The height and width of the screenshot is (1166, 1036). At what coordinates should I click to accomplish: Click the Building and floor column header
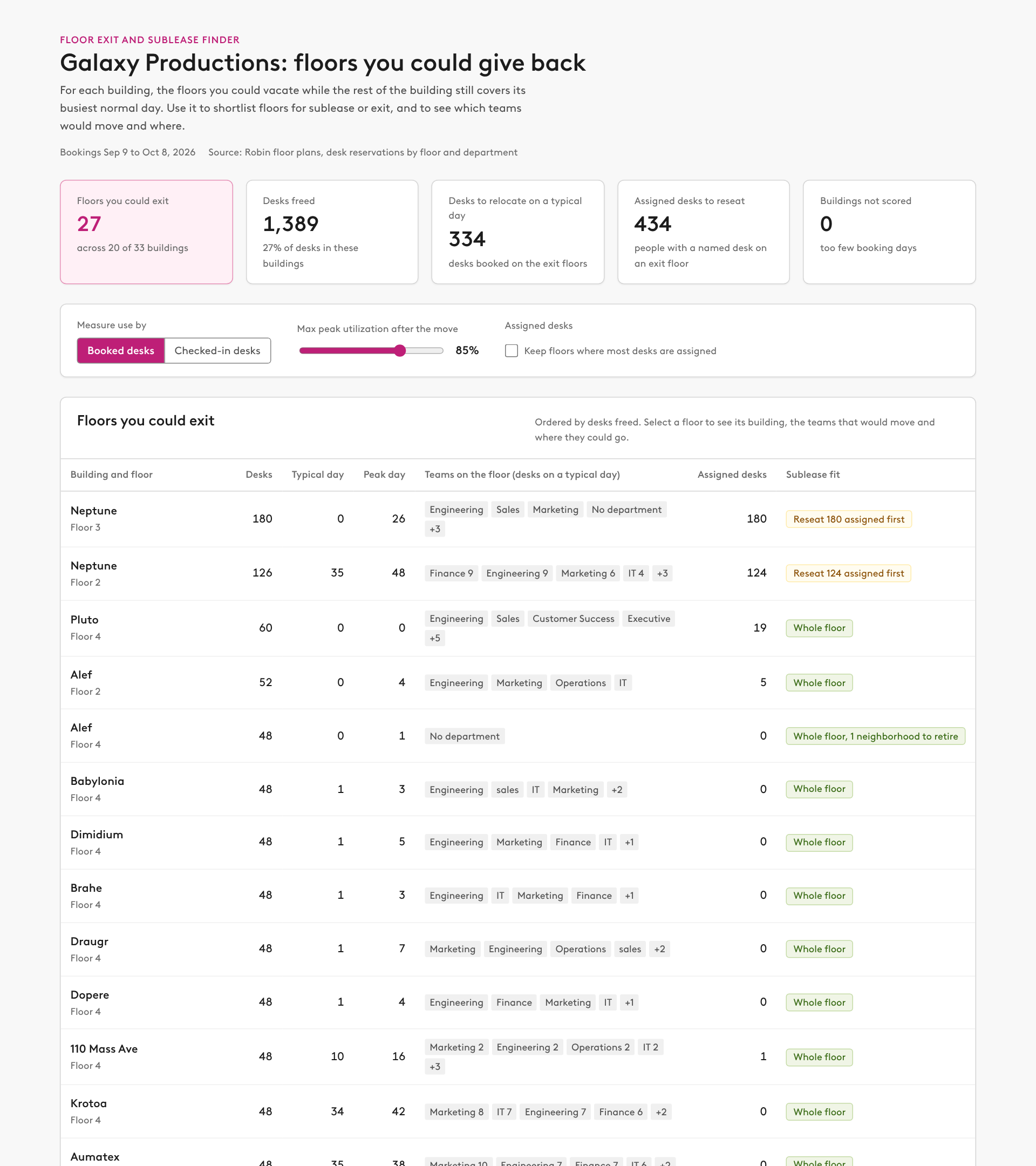click(x=111, y=474)
